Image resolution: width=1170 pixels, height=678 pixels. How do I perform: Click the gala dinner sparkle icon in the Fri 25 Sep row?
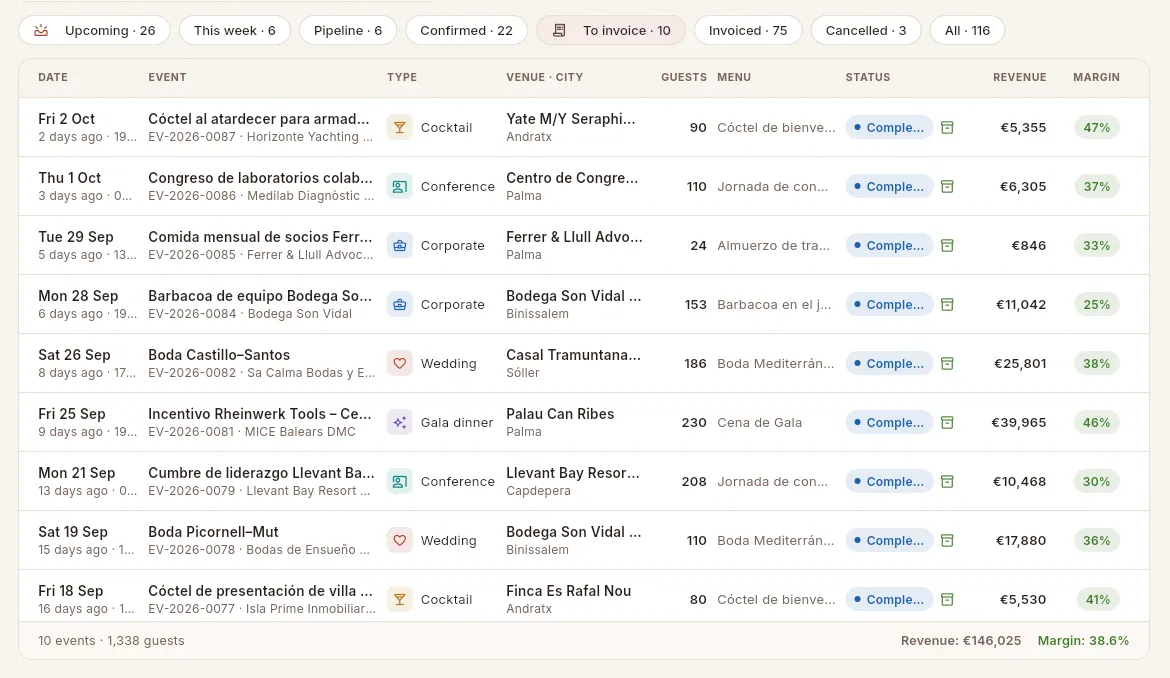pos(400,422)
